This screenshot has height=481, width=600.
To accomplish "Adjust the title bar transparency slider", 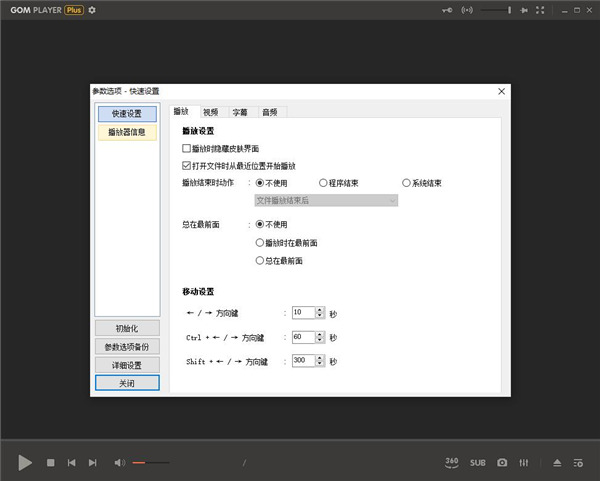I will (x=496, y=10).
